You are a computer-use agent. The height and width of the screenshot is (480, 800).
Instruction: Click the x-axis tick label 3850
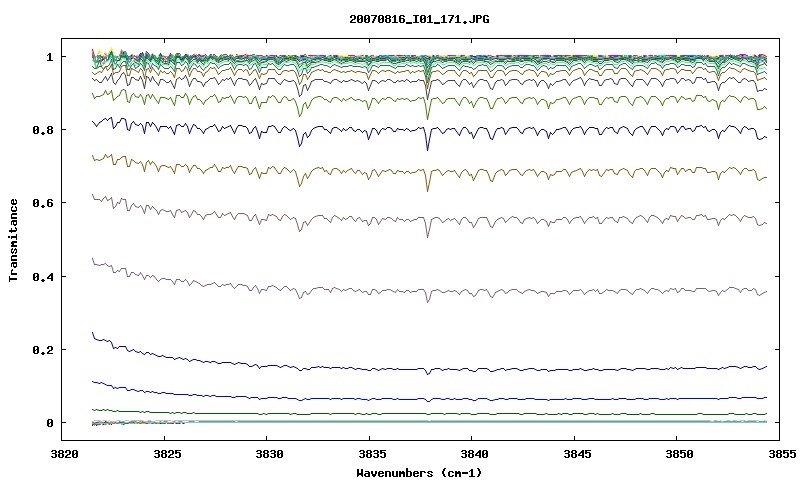(679, 454)
